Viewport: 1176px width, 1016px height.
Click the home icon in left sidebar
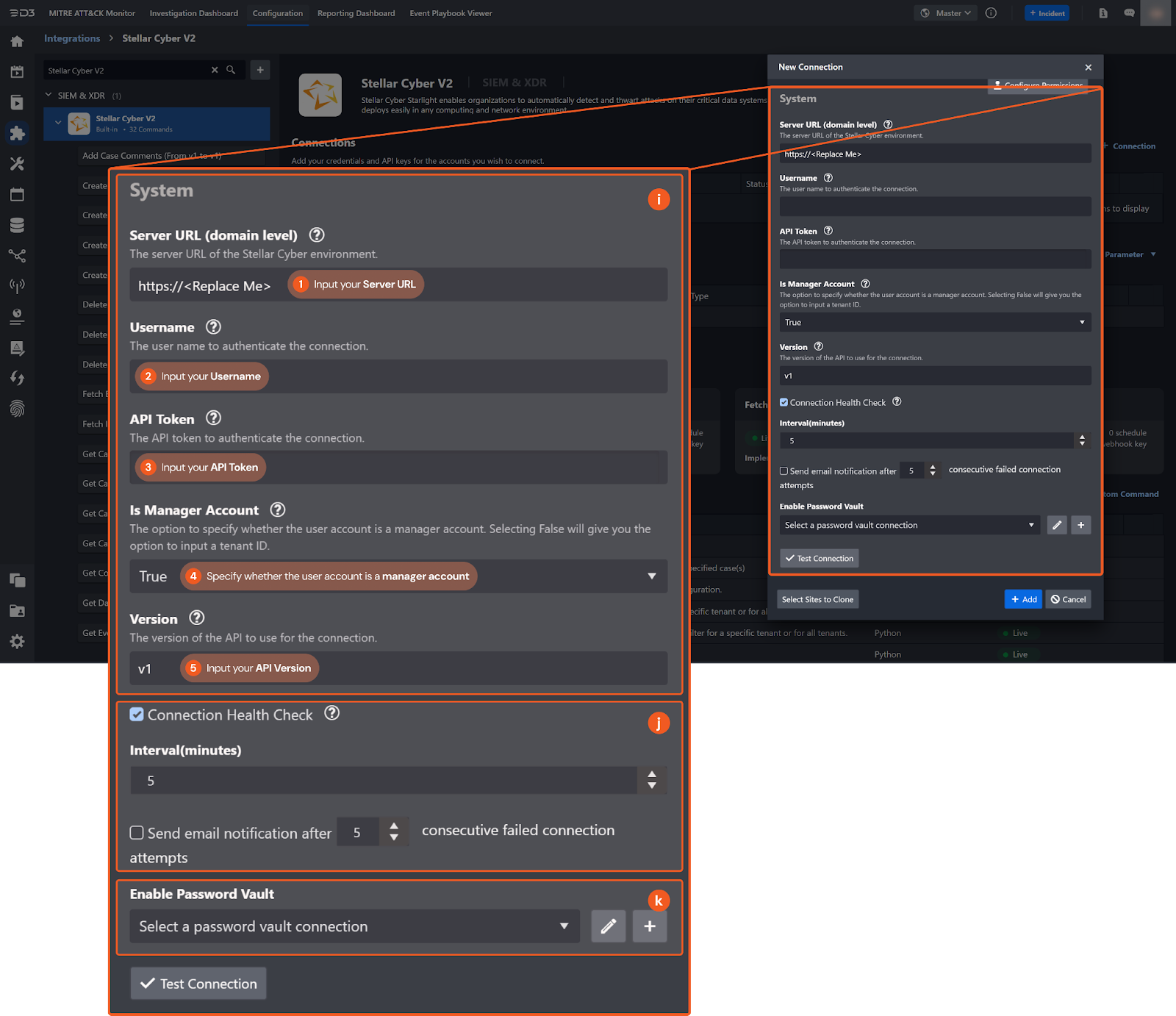17,42
